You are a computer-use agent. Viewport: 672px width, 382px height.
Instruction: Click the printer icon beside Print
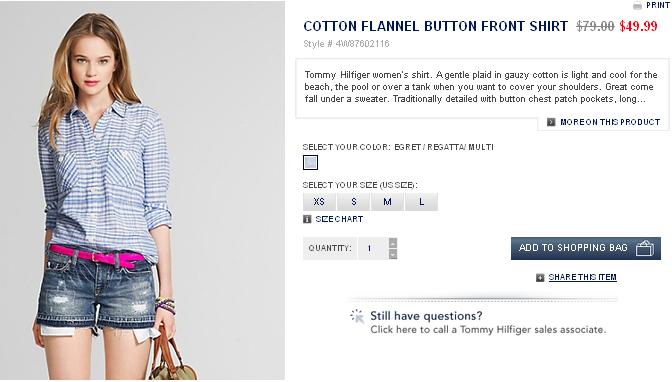(x=637, y=6)
